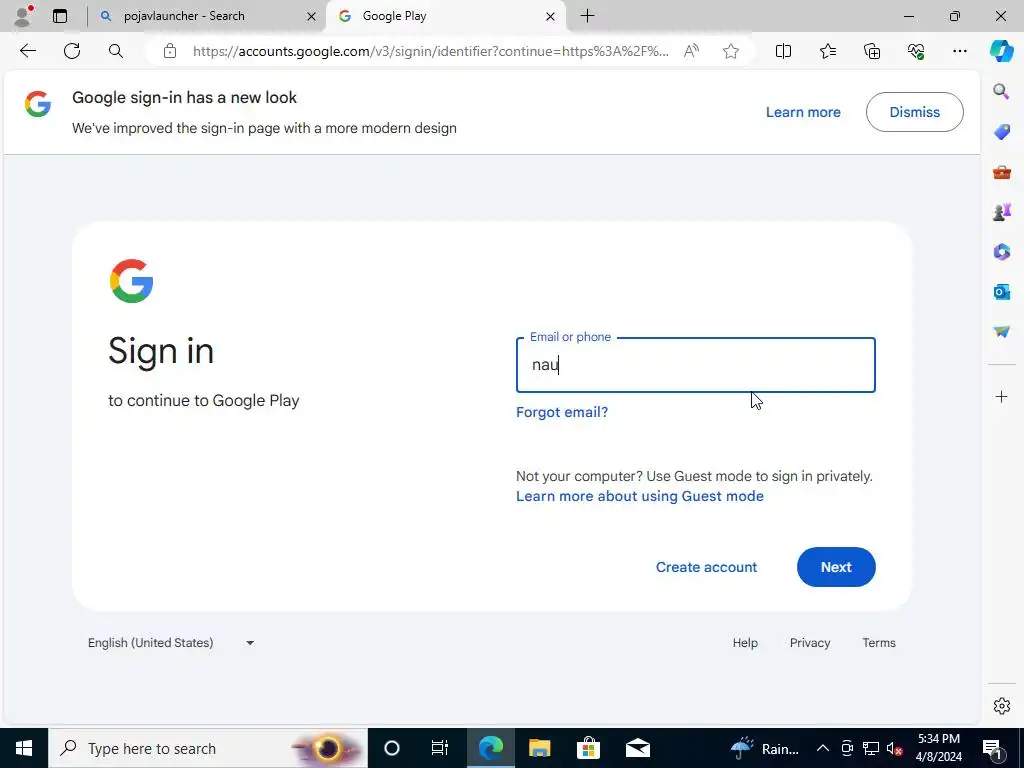Click Forgot email? link
This screenshot has width=1024, height=768.
tap(562, 412)
